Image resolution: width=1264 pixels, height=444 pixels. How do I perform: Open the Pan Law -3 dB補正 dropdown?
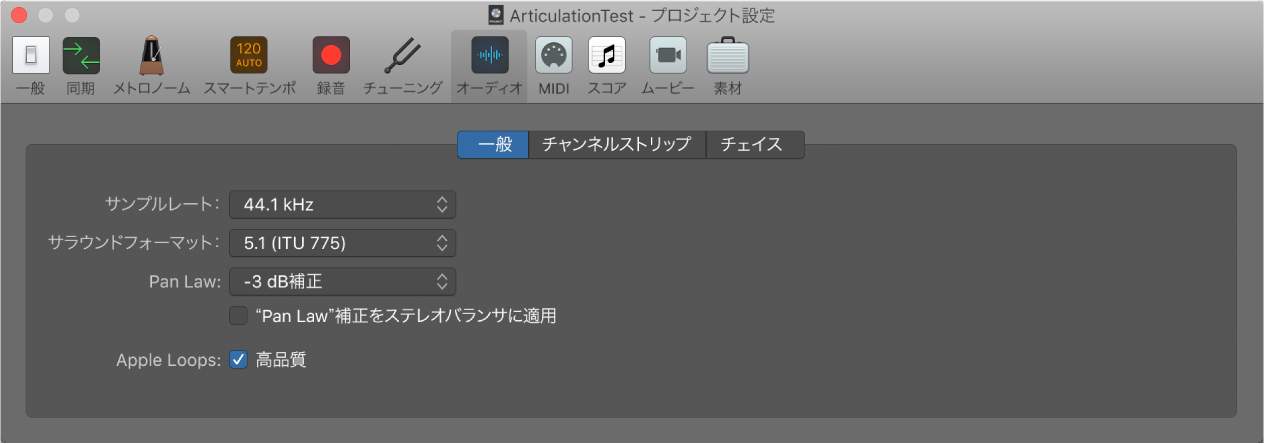tap(343, 281)
